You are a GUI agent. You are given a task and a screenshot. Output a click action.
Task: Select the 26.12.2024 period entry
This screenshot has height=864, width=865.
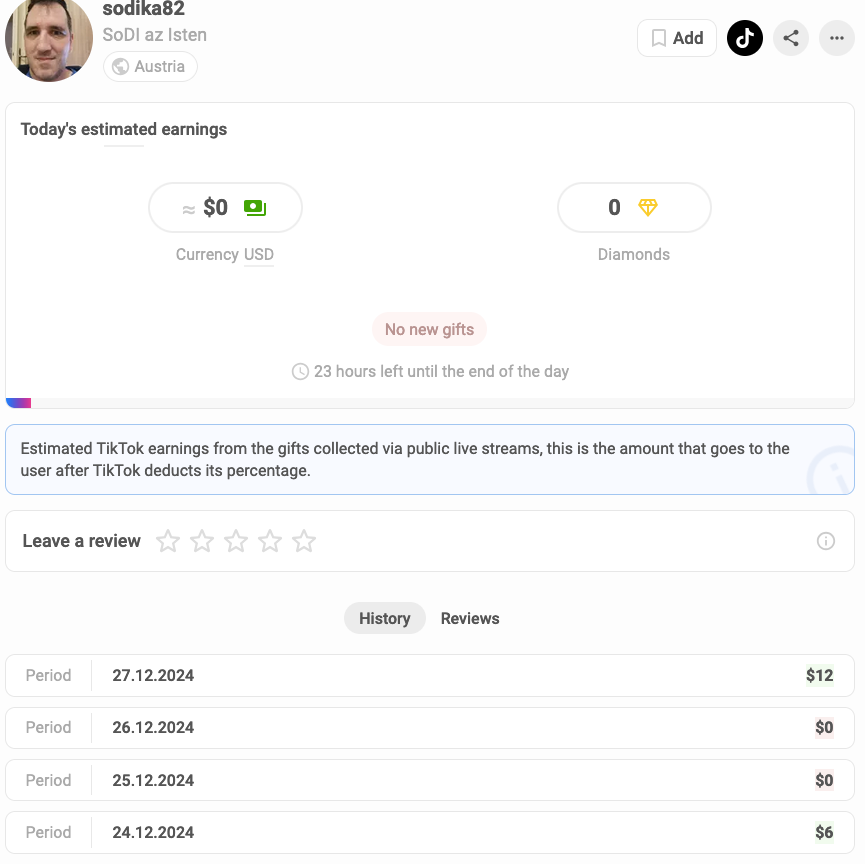(x=430, y=728)
